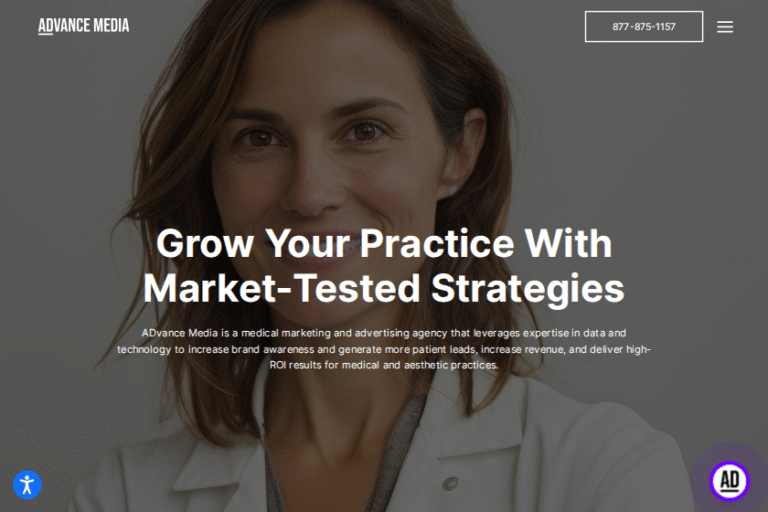The height and width of the screenshot is (512, 768).
Task: Click the word 'Grow' in hero headline
Action: pyautogui.click(x=205, y=244)
